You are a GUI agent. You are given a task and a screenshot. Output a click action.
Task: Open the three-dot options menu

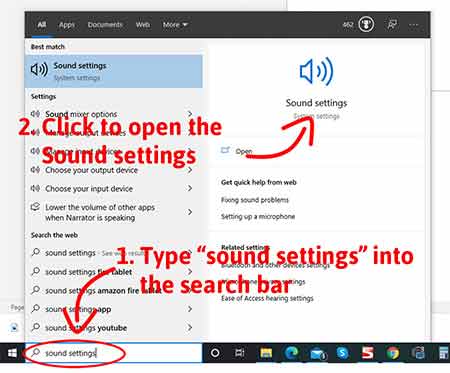pos(413,24)
